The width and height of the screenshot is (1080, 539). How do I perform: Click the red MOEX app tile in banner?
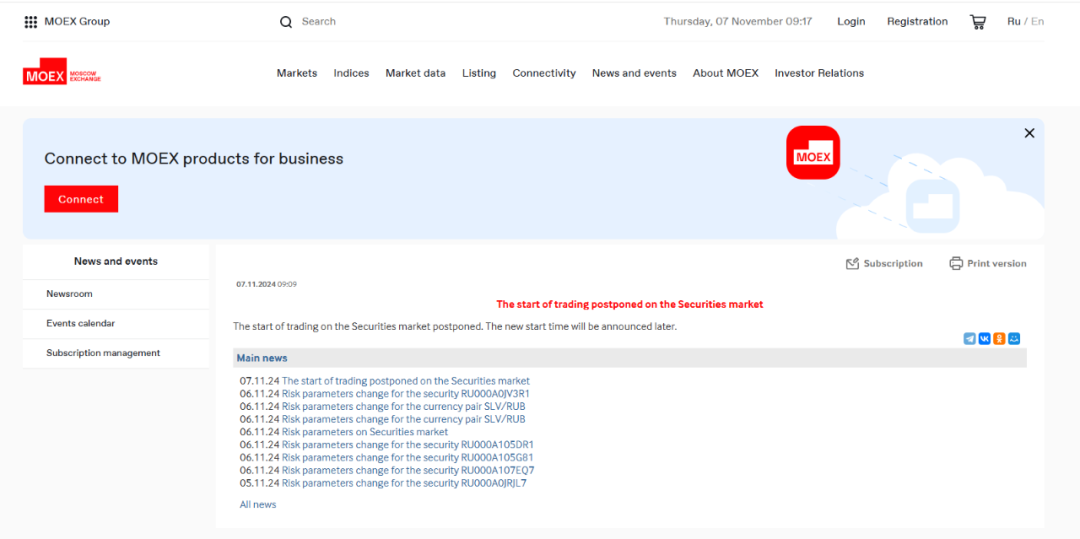coord(813,153)
